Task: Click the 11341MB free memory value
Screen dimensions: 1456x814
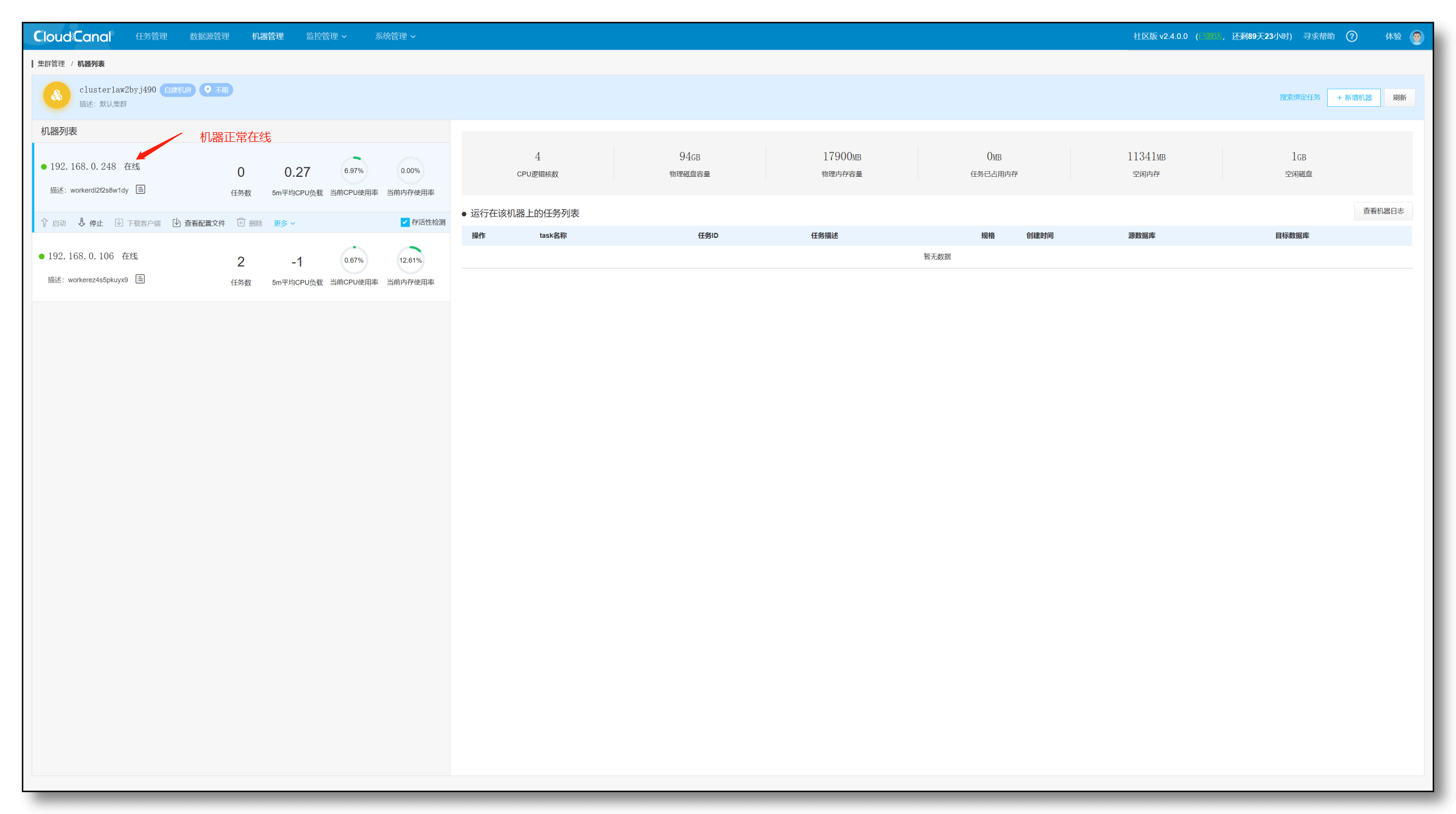Action: [x=1146, y=156]
